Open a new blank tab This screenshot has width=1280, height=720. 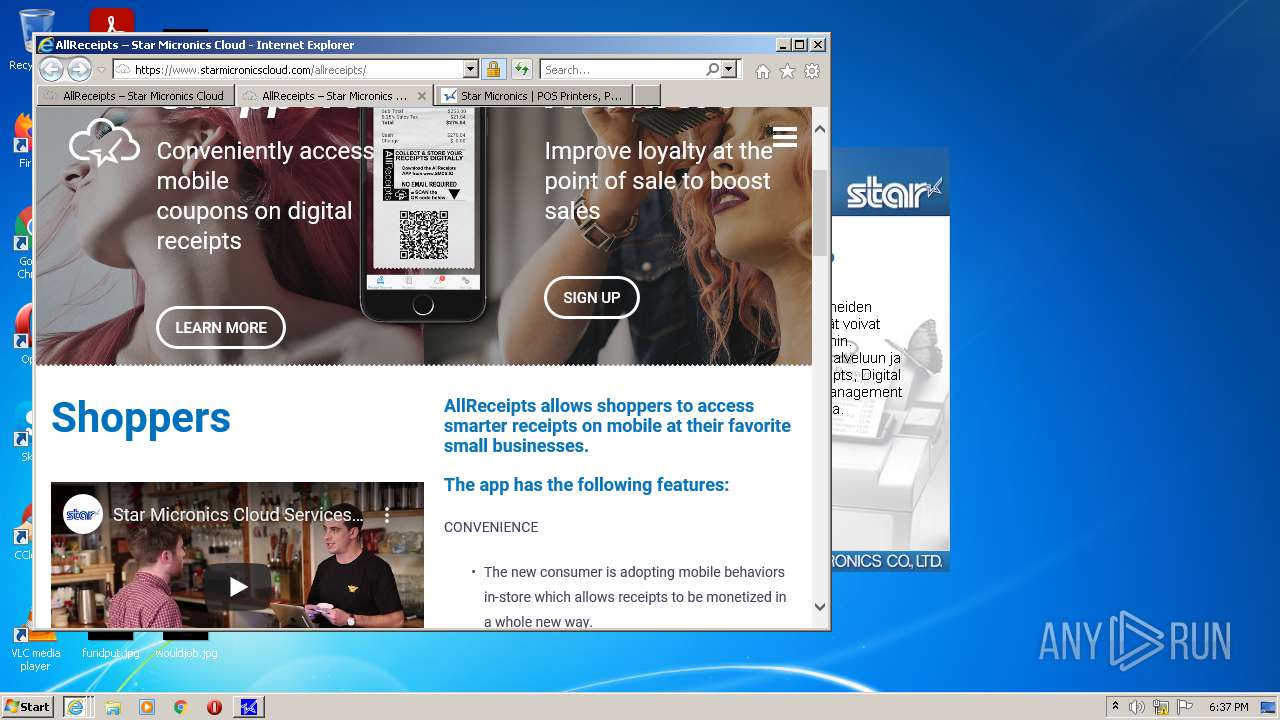[647, 96]
